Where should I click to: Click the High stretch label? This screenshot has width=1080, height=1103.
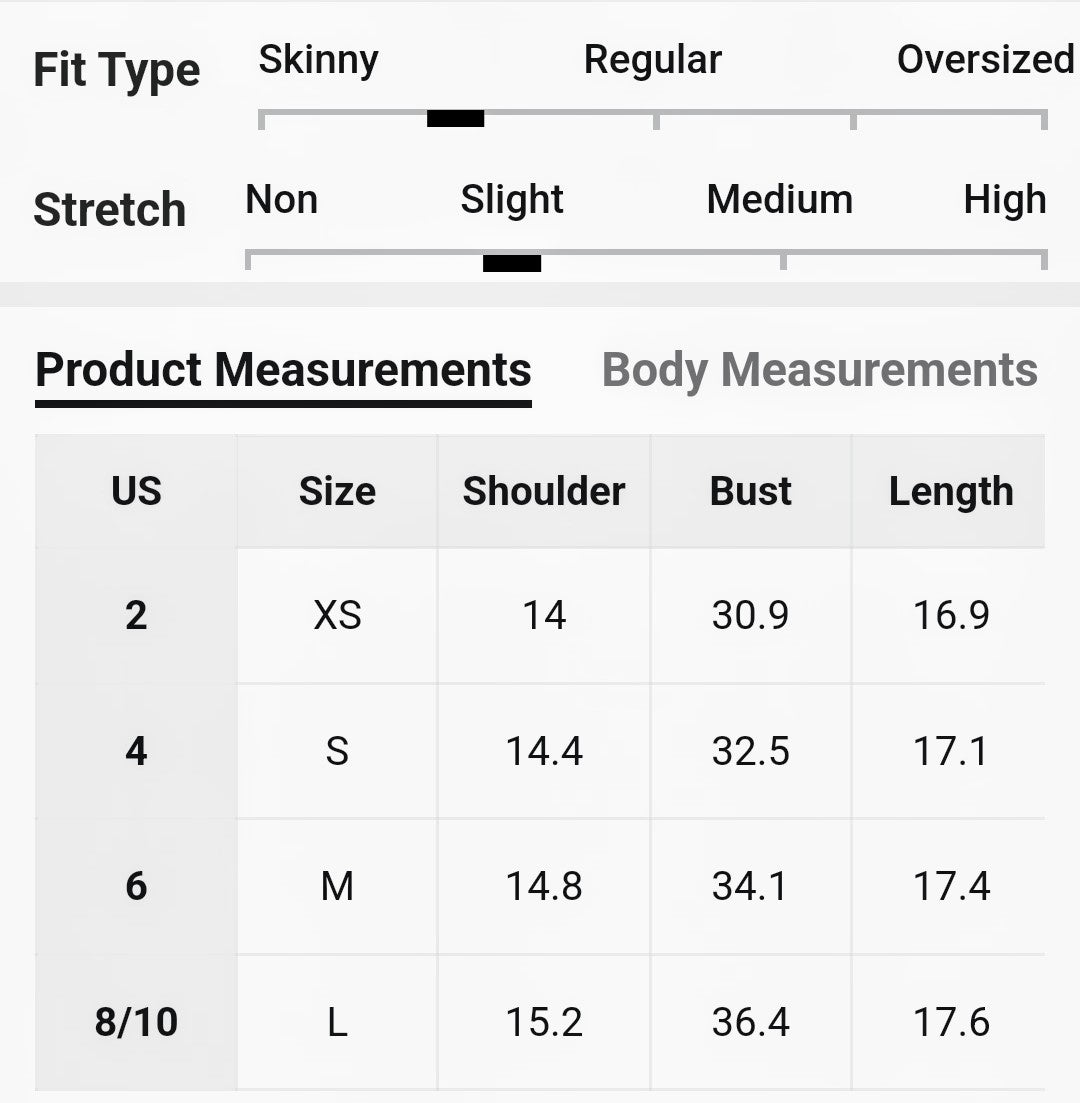point(1004,200)
